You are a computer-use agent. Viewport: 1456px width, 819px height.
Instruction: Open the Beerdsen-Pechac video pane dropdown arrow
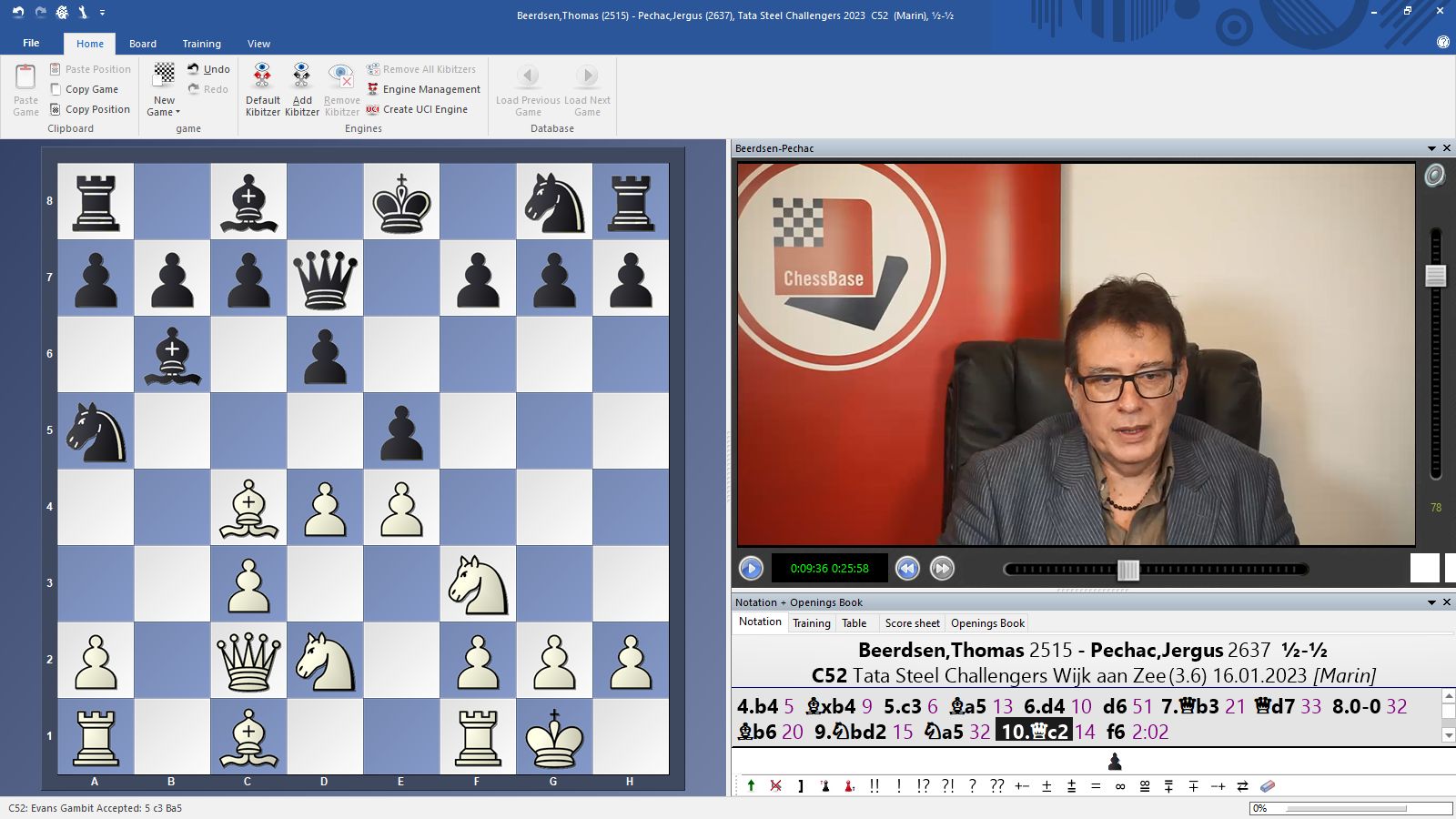pos(1431,148)
